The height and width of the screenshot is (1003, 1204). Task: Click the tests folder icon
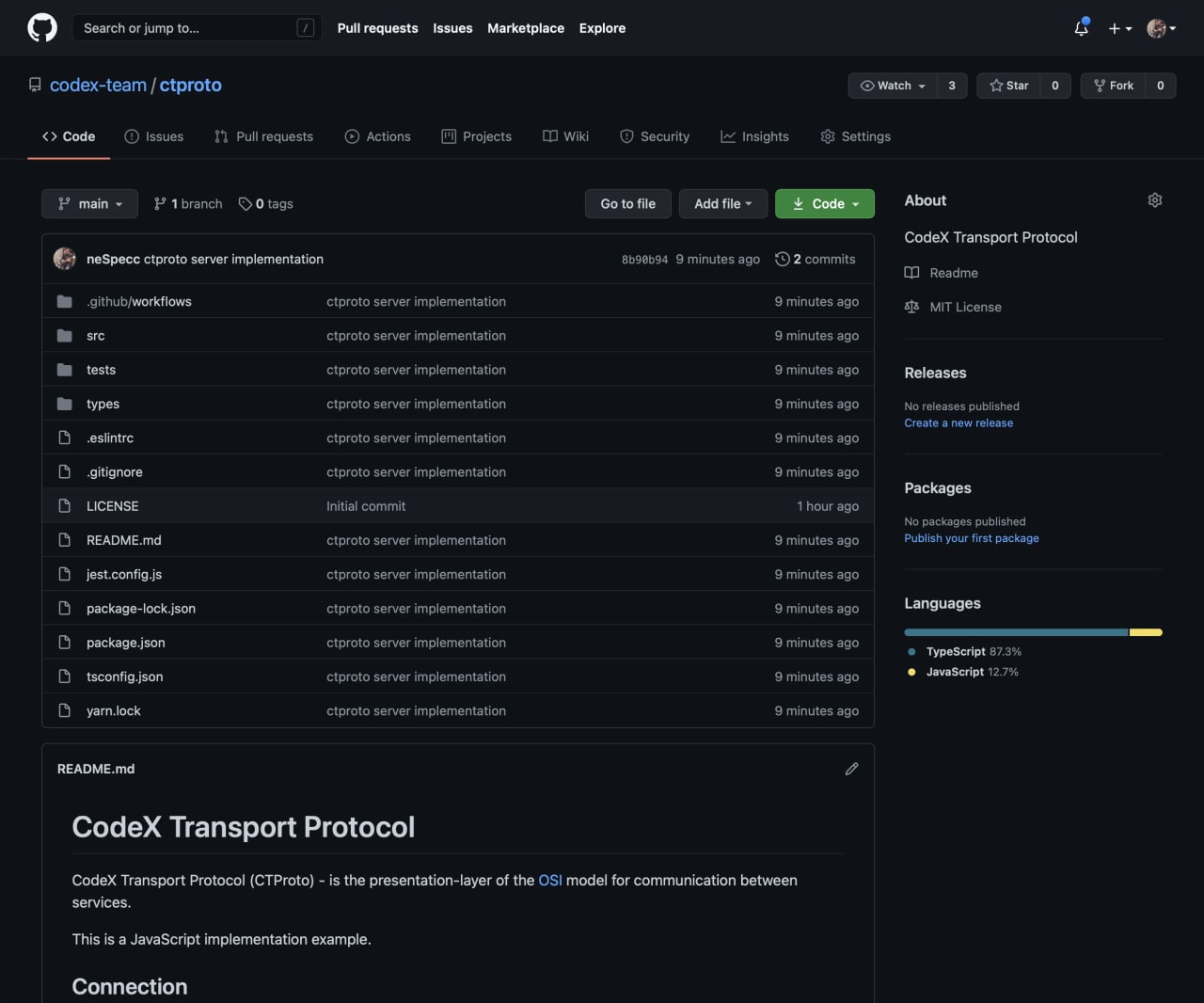65,370
